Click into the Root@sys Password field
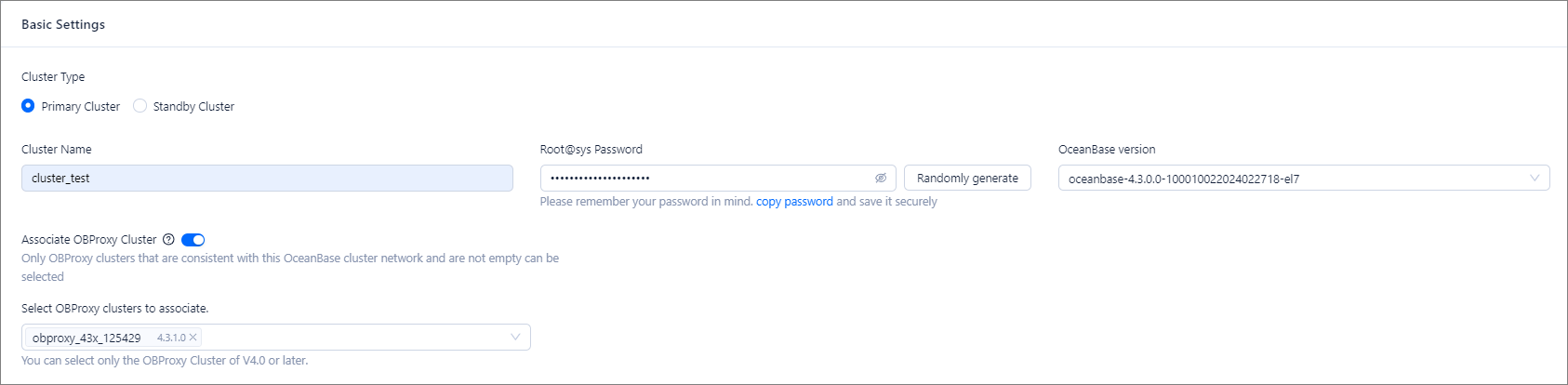Image resolution: width=1568 pixels, height=385 pixels. [x=707, y=179]
